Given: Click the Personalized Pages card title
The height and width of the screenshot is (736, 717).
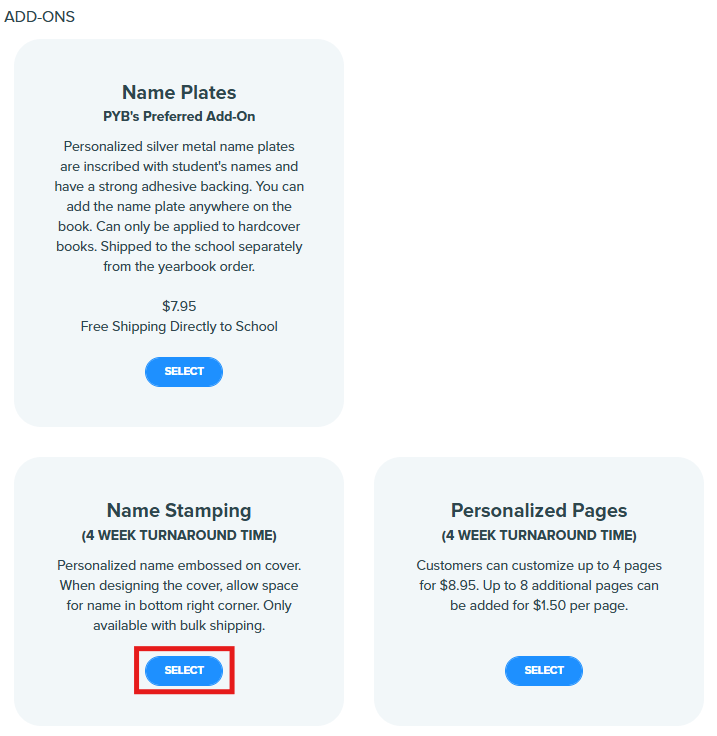Looking at the screenshot, I should 539,511.
